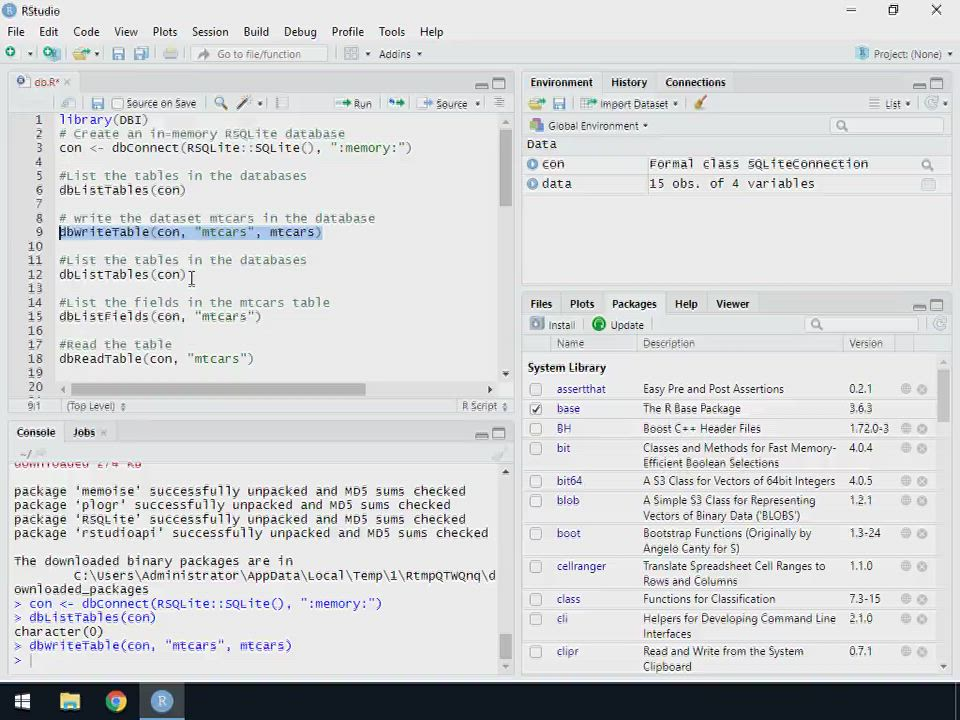960x720 pixels.
Task: Save the current script with the editor save icon
Action: click(97, 103)
